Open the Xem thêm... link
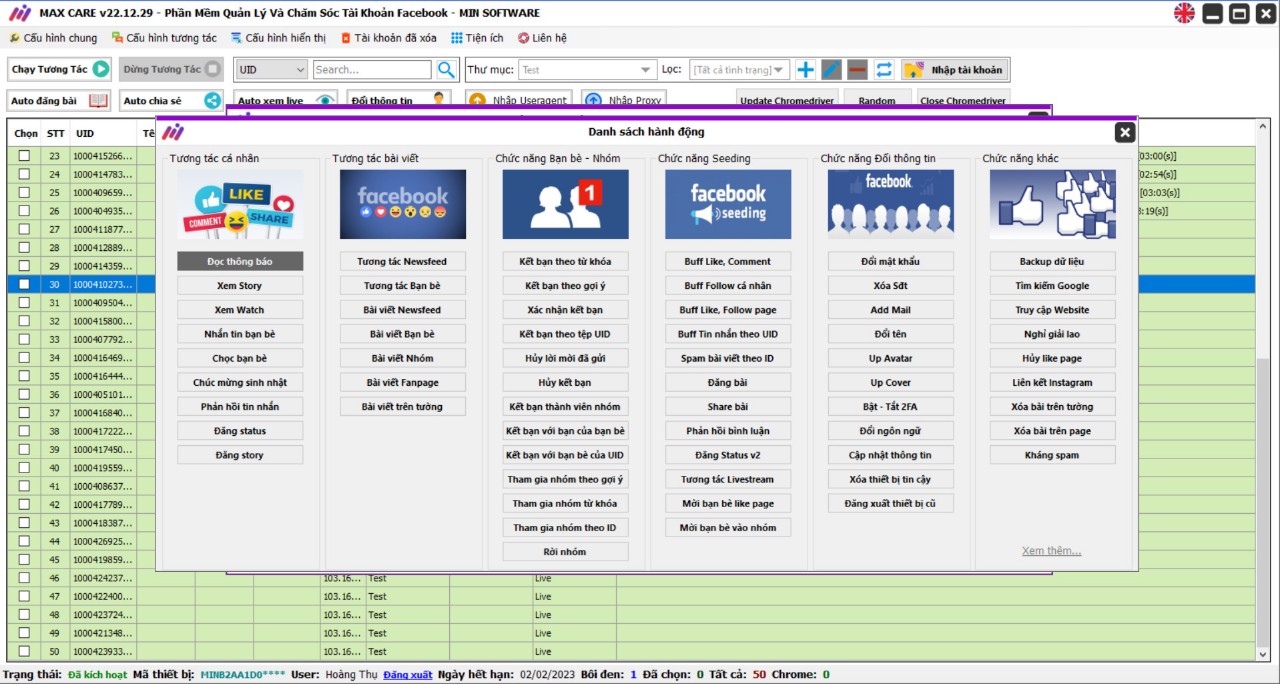 pyautogui.click(x=1052, y=551)
